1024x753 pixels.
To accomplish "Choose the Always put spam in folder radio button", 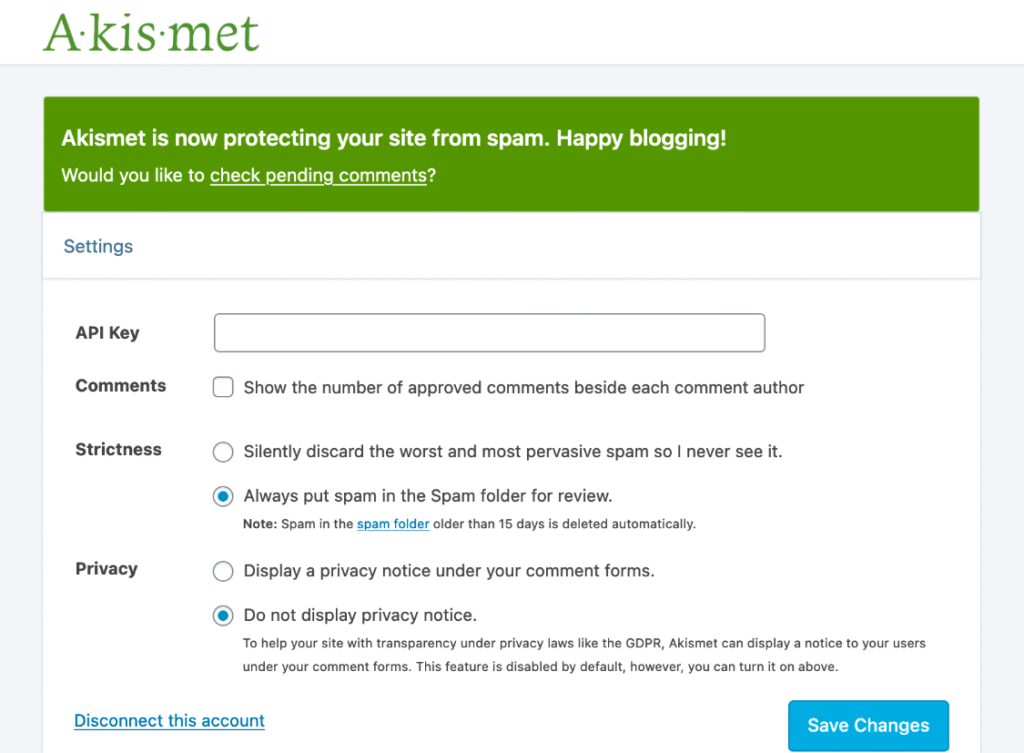I will [x=223, y=496].
